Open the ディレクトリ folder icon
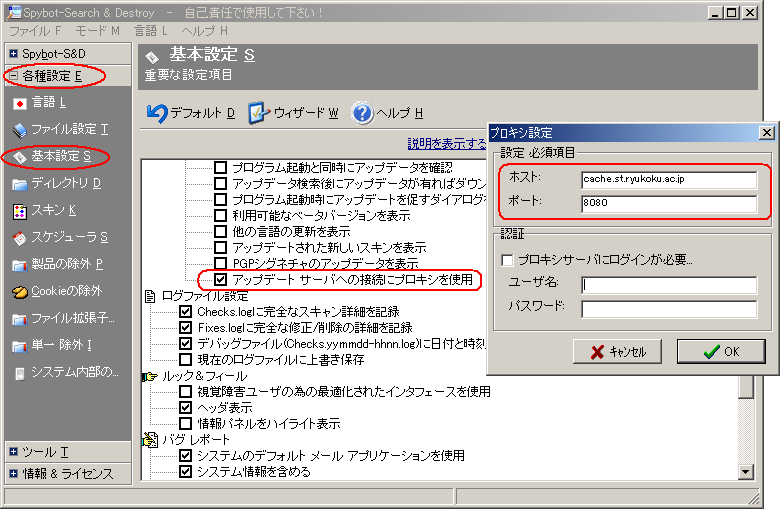Viewport: 781px width, 509px height. (x=19, y=184)
